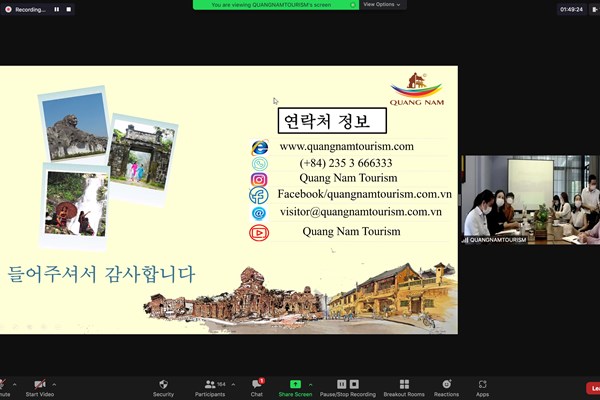Click the stone gate photo on the slide
Image resolution: width=600 pixels, height=400 pixels.
141,158
